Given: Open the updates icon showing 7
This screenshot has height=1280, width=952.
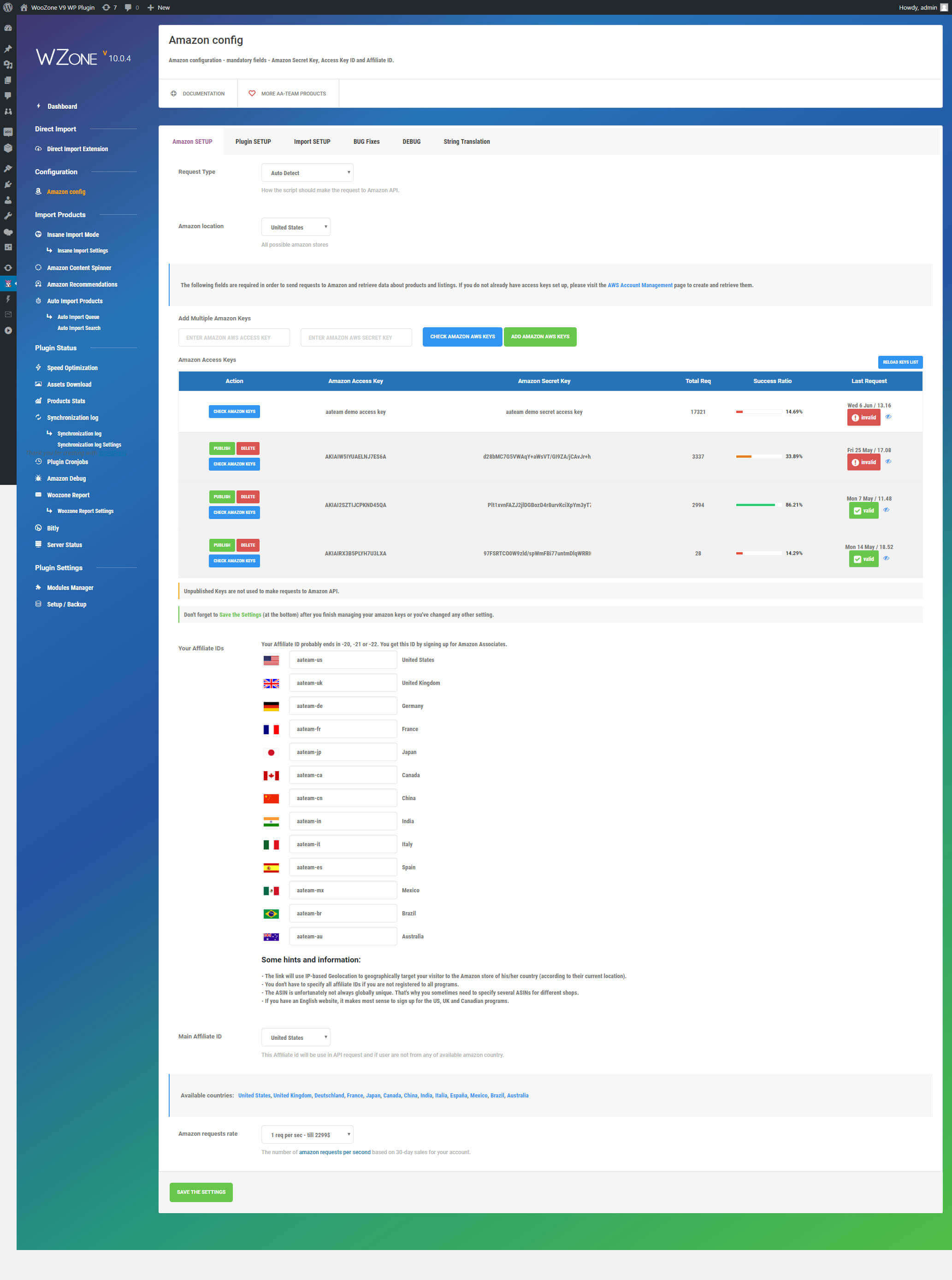Looking at the screenshot, I should click(x=106, y=7).
